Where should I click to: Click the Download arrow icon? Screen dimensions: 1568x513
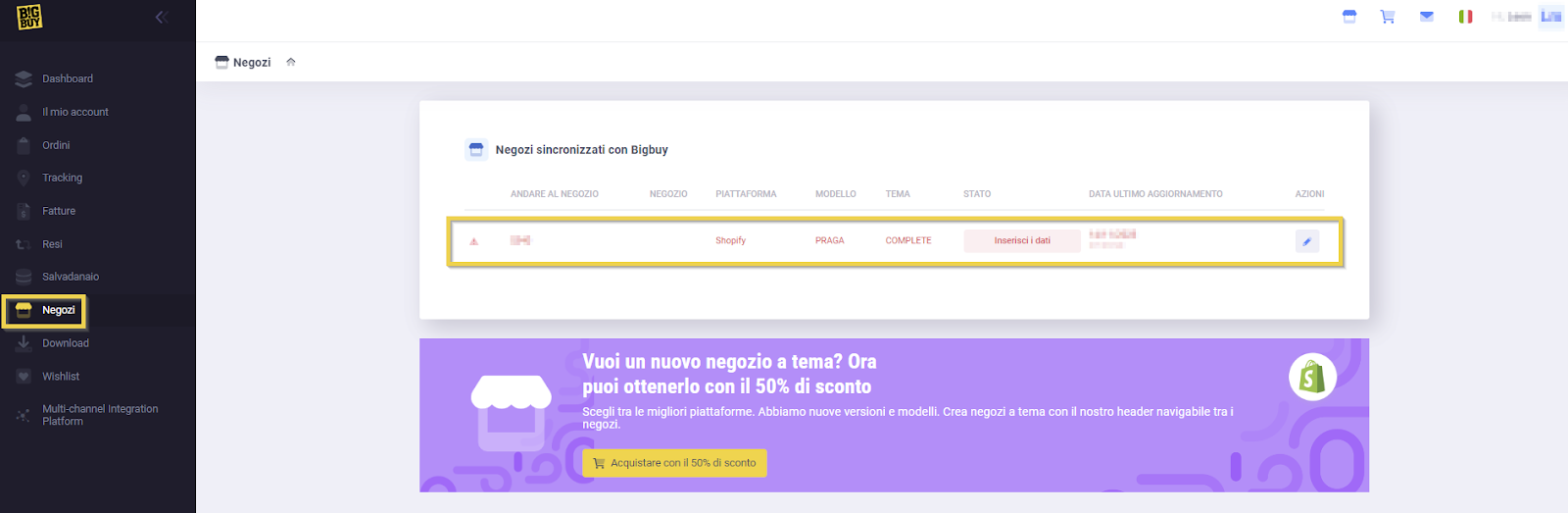click(24, 343)
